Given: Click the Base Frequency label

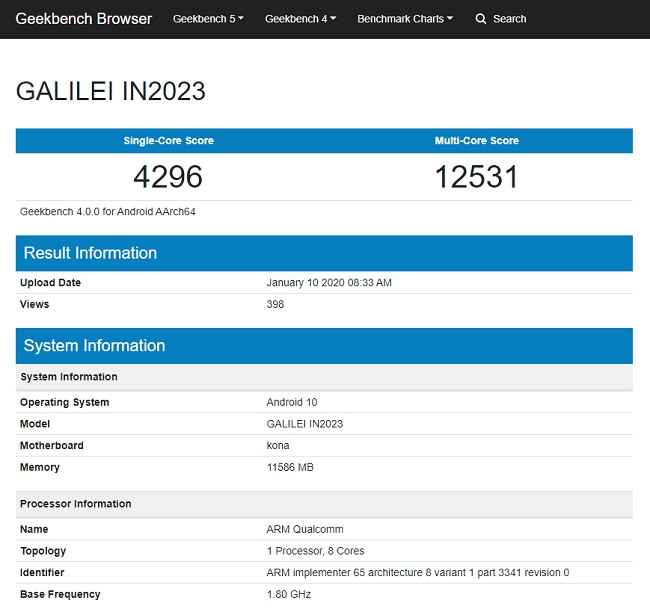Looking at the screenshot, I should (x=60, y=594).
